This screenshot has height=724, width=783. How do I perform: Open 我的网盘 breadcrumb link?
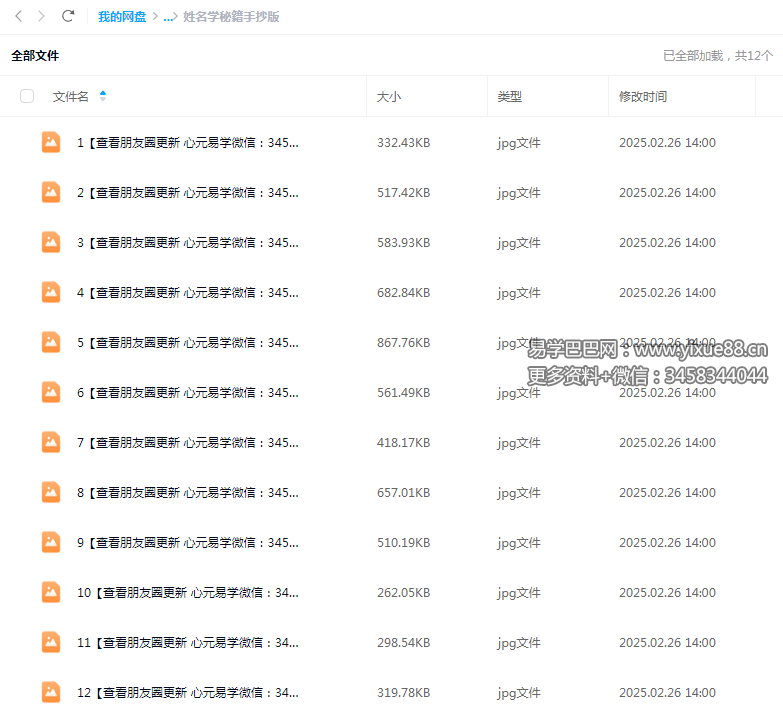click(x=122, y=17)
